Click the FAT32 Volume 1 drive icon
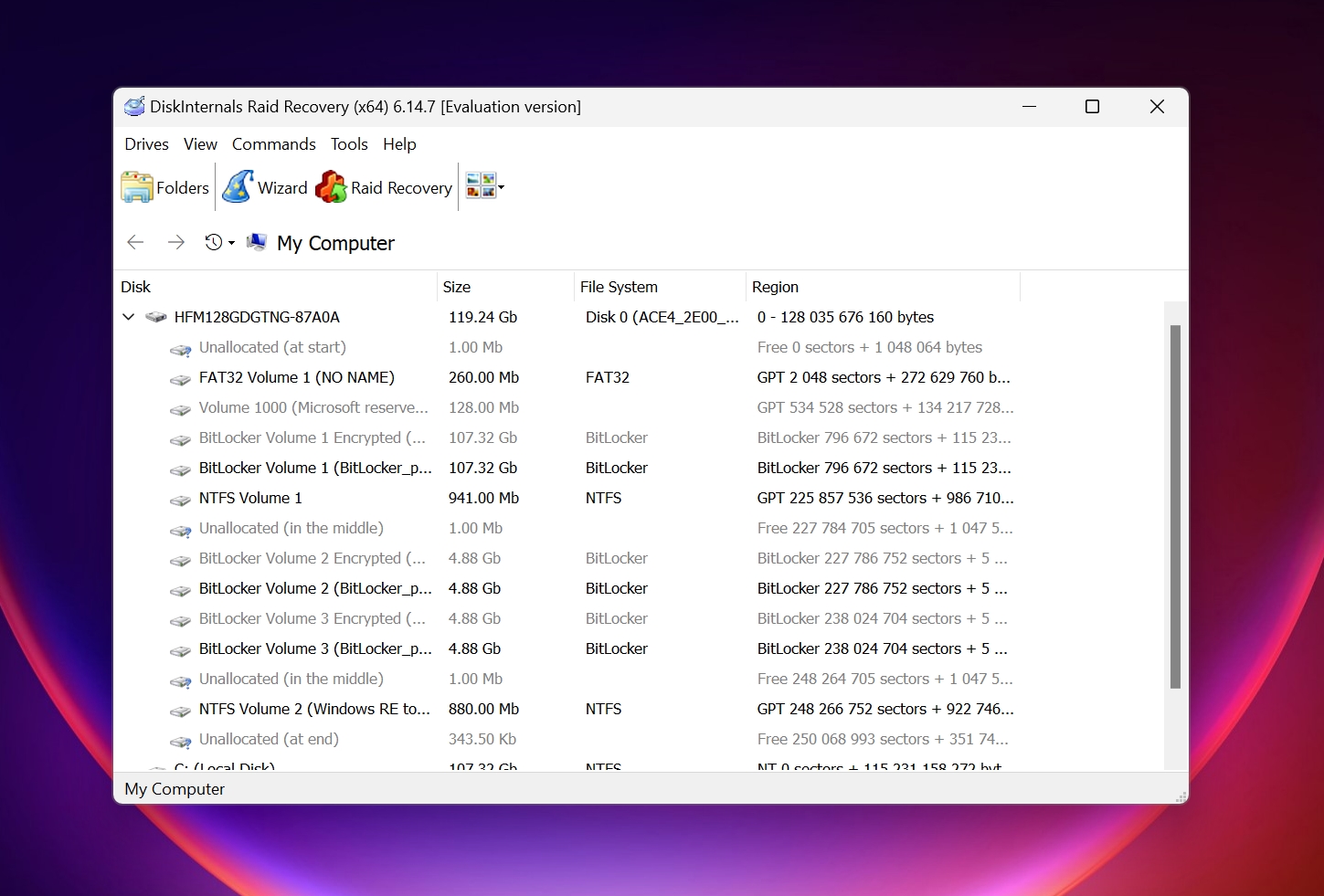 [181, 378]
